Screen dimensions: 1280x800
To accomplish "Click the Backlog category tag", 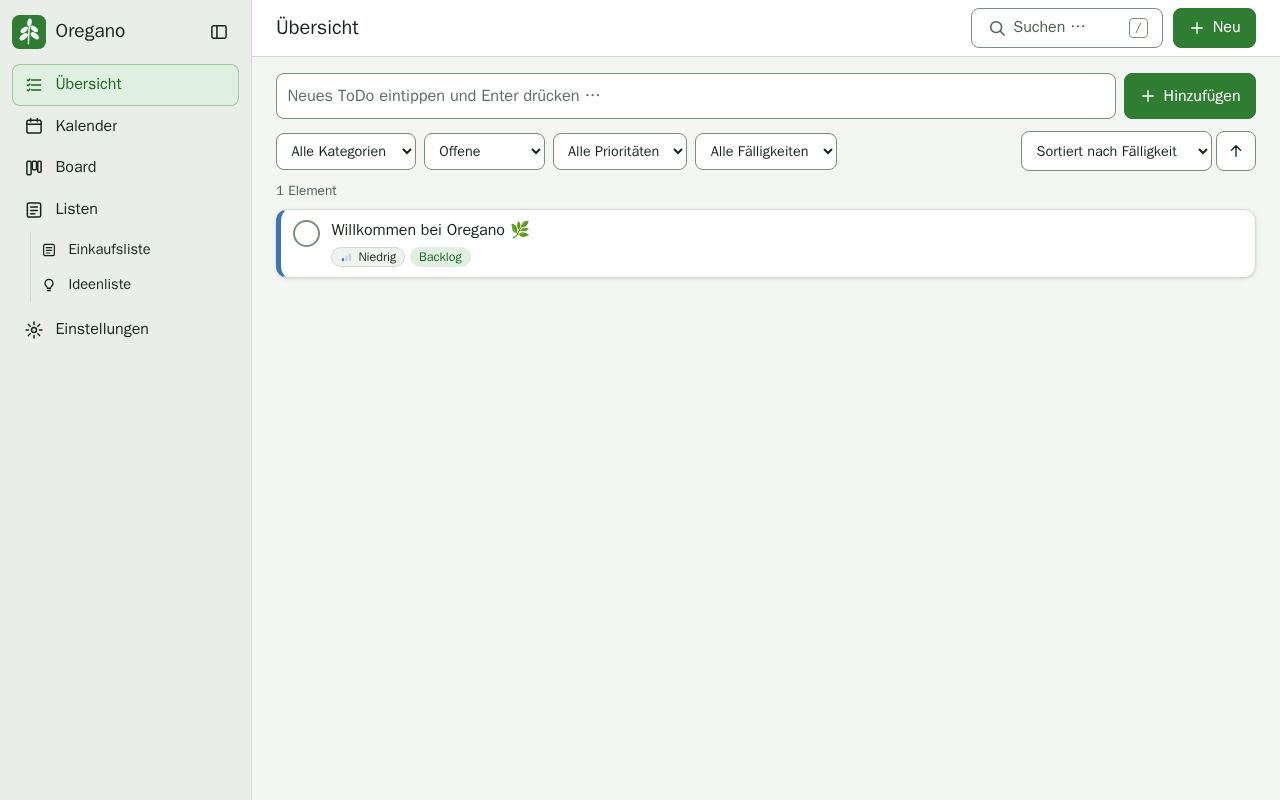I will tap(440, 257).
